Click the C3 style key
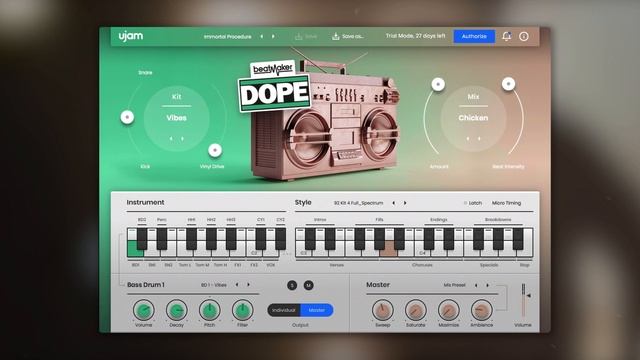Screen dimensions: 640x360 pos(303,253)
